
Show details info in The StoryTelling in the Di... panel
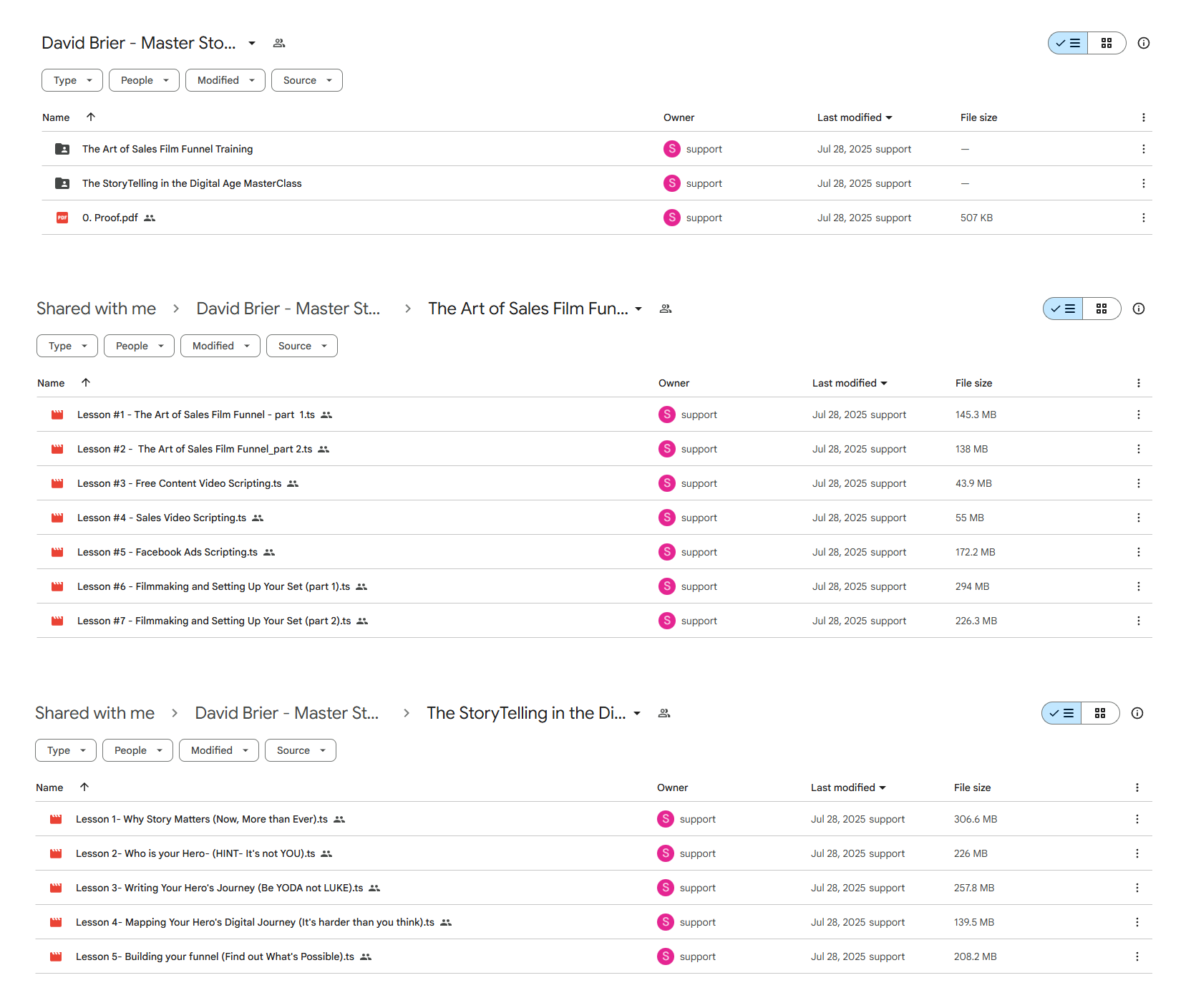pos(1137,713)
